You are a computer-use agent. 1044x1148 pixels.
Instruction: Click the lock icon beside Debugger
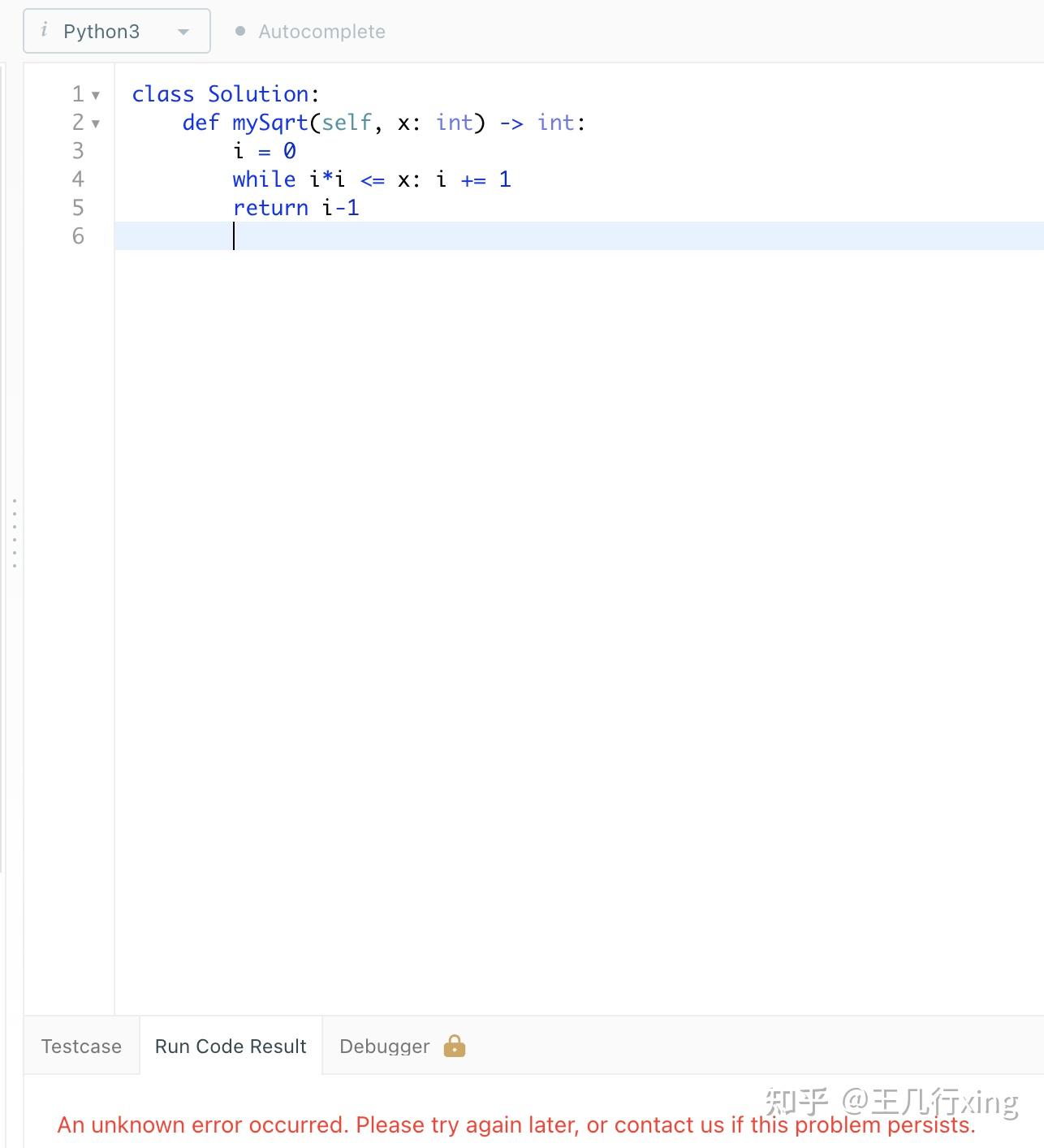point(454,1046)
